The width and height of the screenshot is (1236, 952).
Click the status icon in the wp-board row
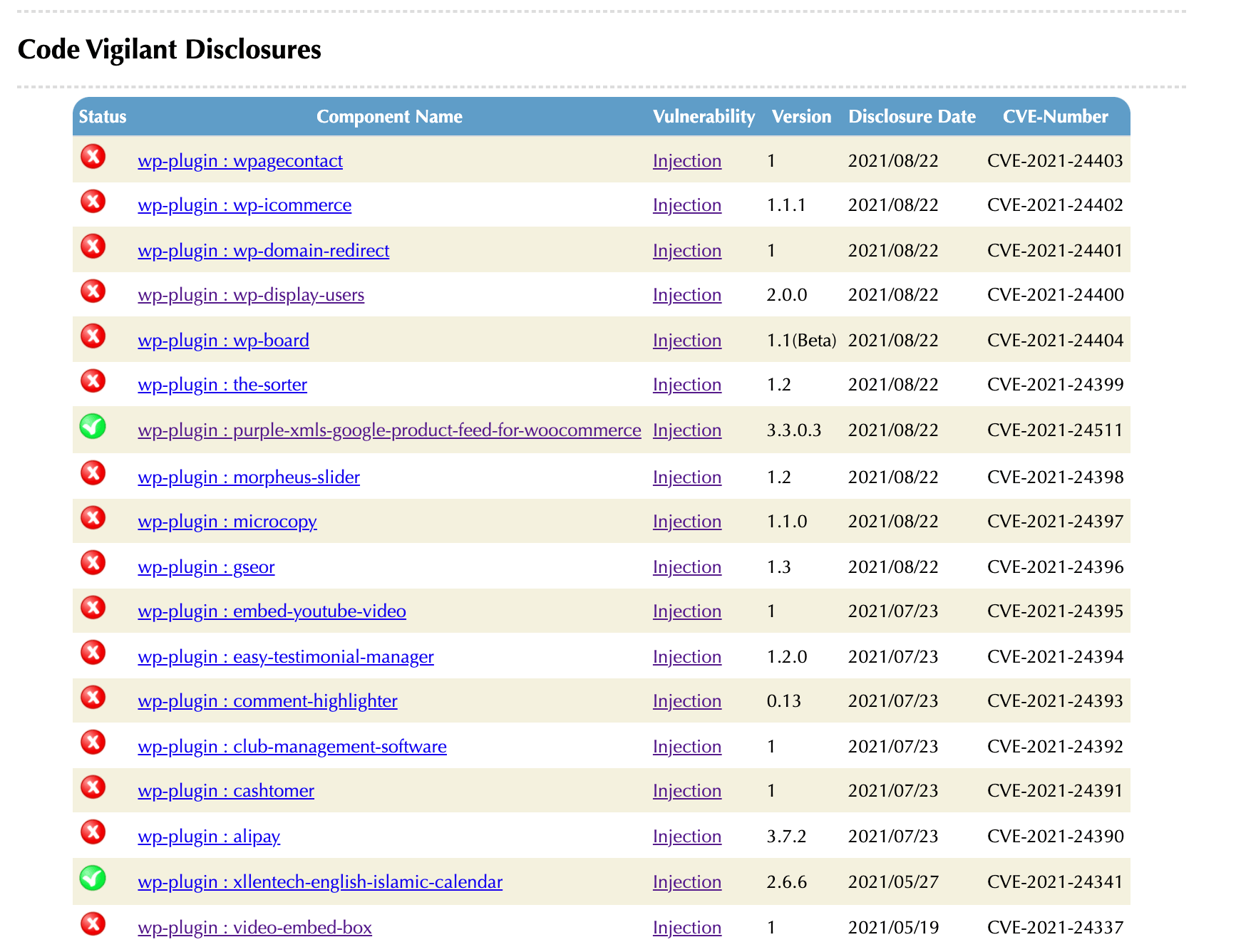point(93,336)
